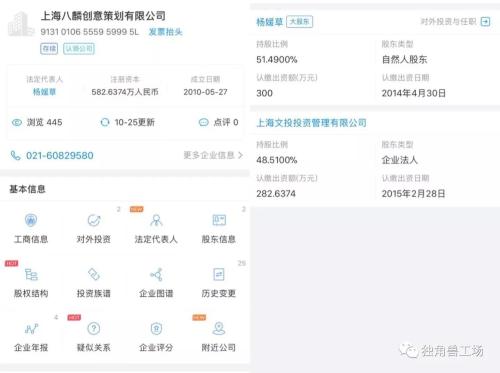Tap 点评 0 label
The image size is (500, 373).
point(226,122)
